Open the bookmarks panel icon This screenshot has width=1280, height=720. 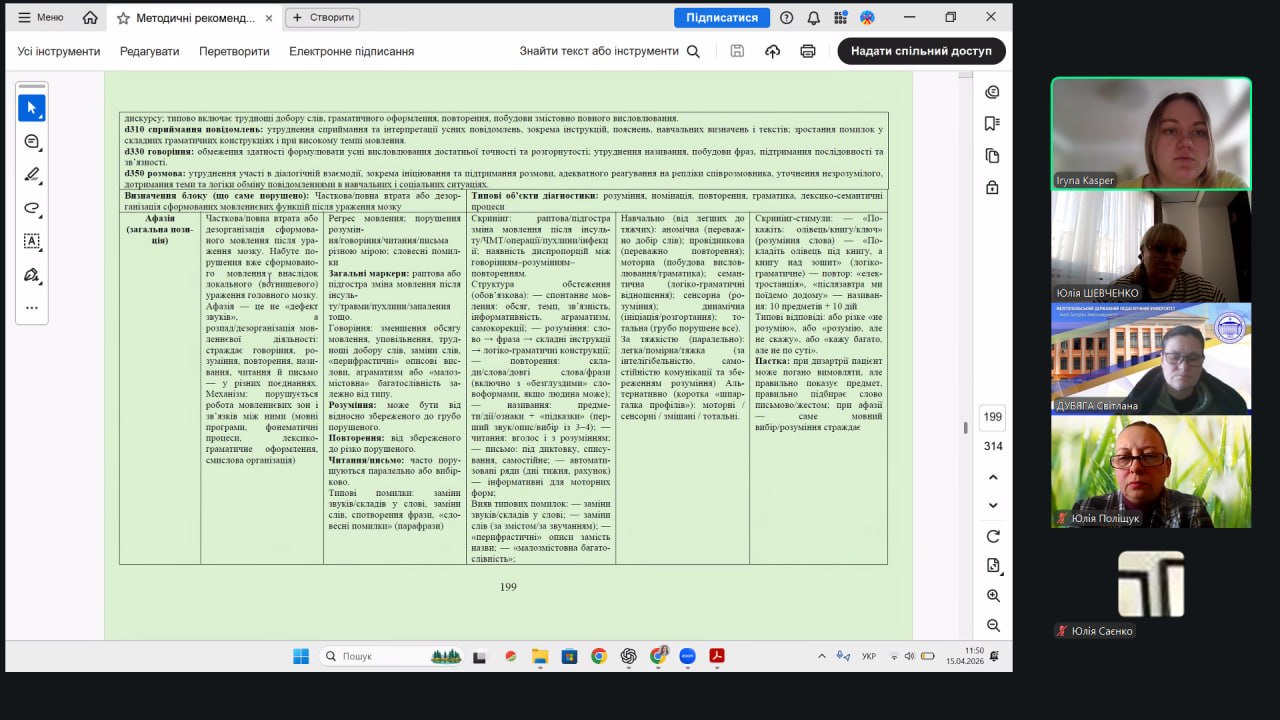coord(992,124)
